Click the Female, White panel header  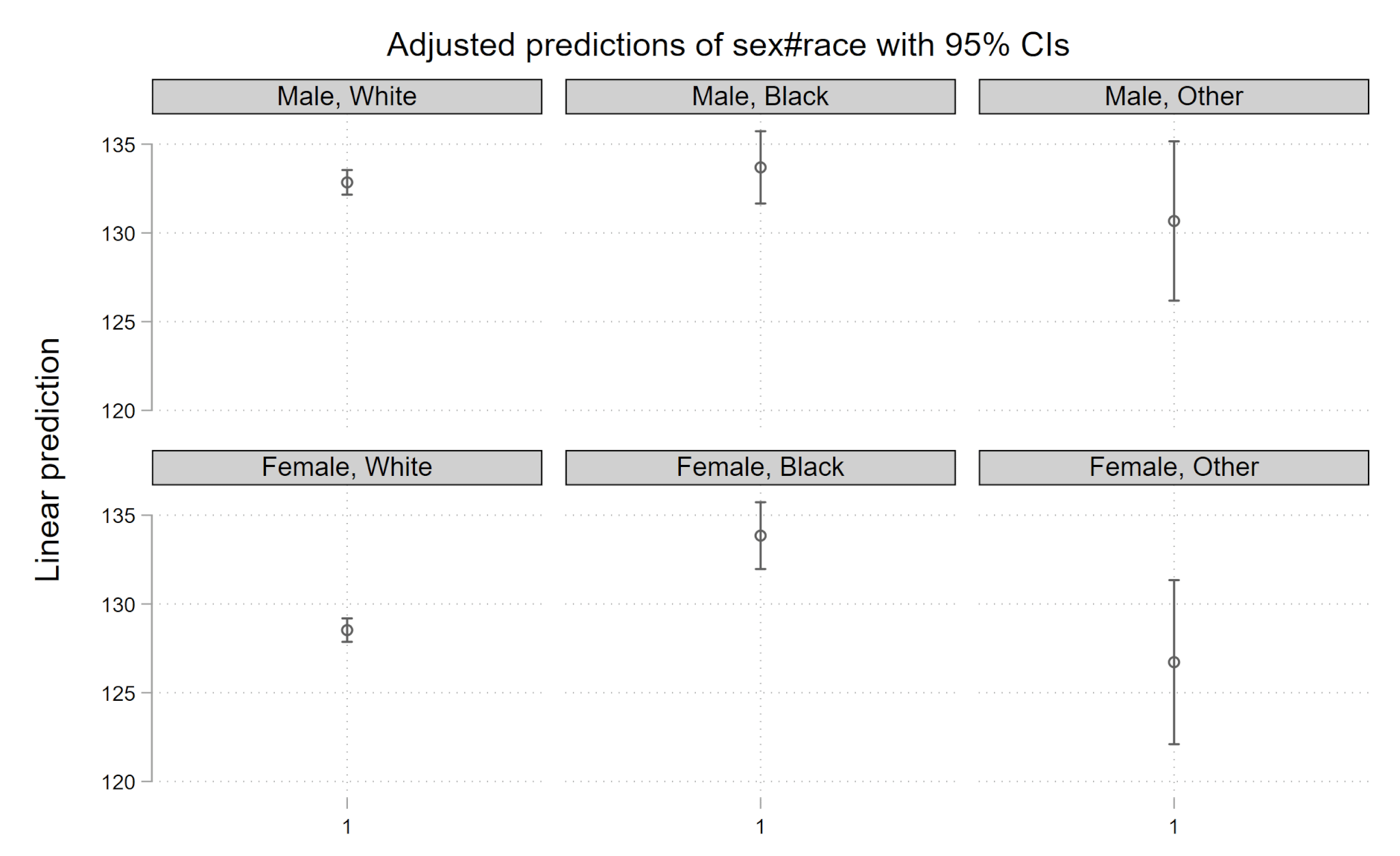tap(347, 468)
